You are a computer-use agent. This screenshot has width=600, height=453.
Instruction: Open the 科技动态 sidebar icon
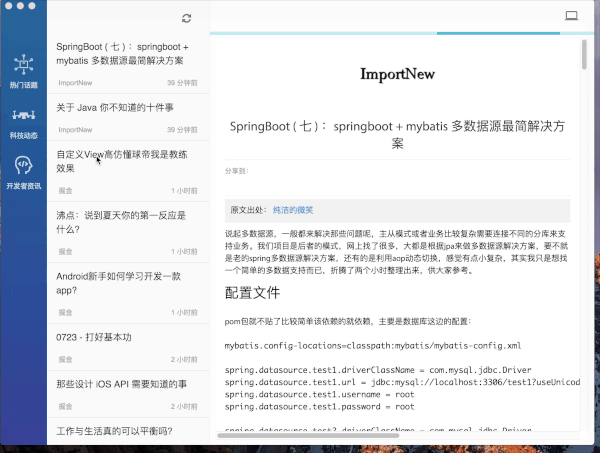(23, 114)
